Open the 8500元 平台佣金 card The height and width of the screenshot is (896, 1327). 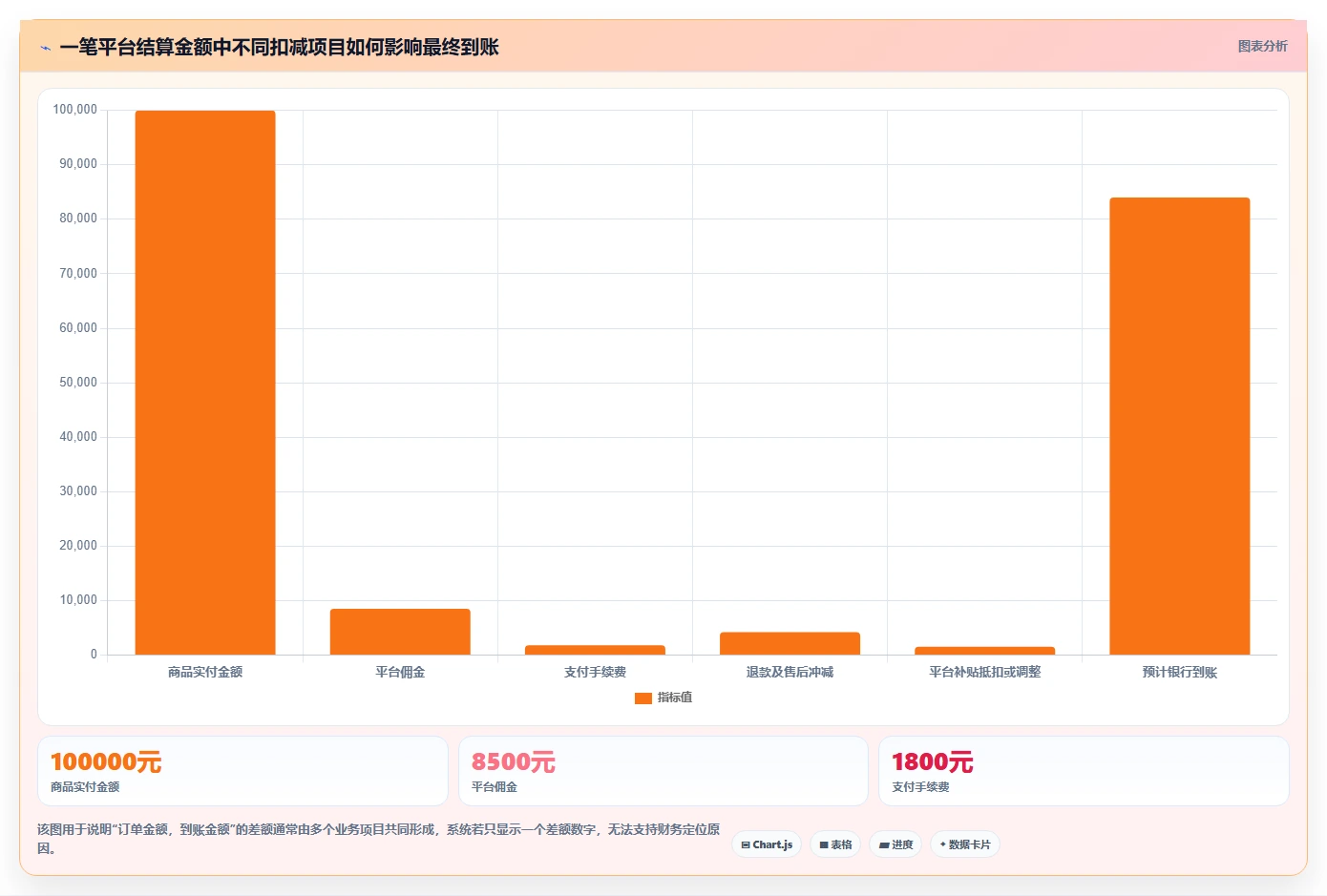[663, 771]
